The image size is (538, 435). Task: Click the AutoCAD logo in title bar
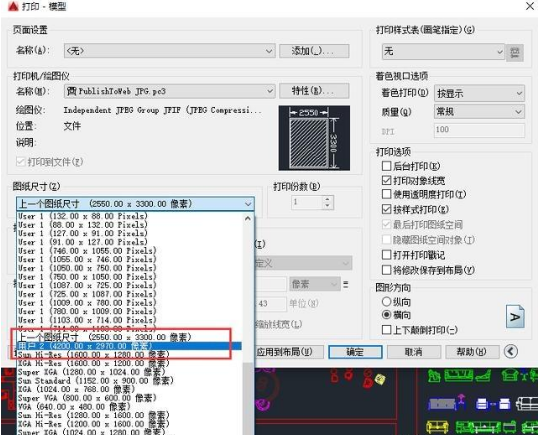pyautogui.click(x=13, y=6)
